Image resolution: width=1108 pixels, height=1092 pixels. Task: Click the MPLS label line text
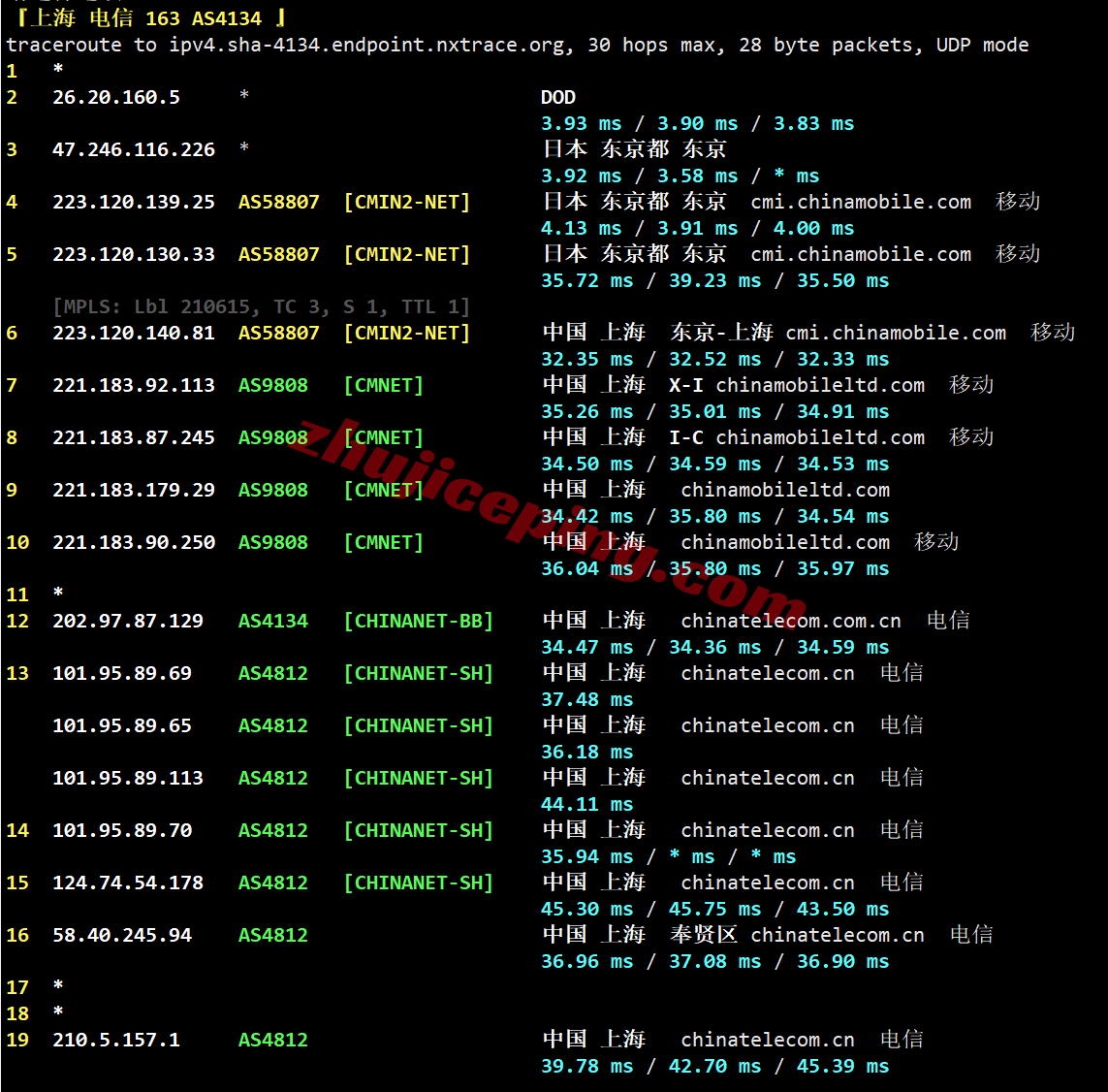pyautogui.click(x=262, y=306)
